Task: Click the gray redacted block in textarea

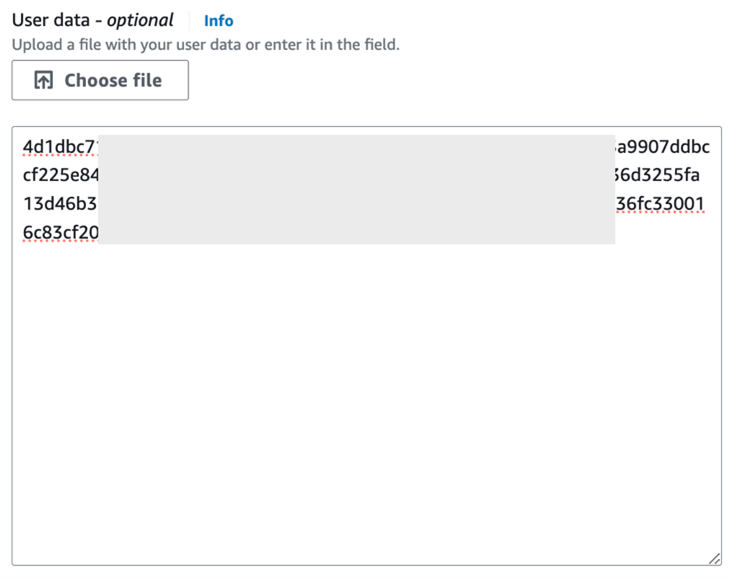Action: click(356, 190)
